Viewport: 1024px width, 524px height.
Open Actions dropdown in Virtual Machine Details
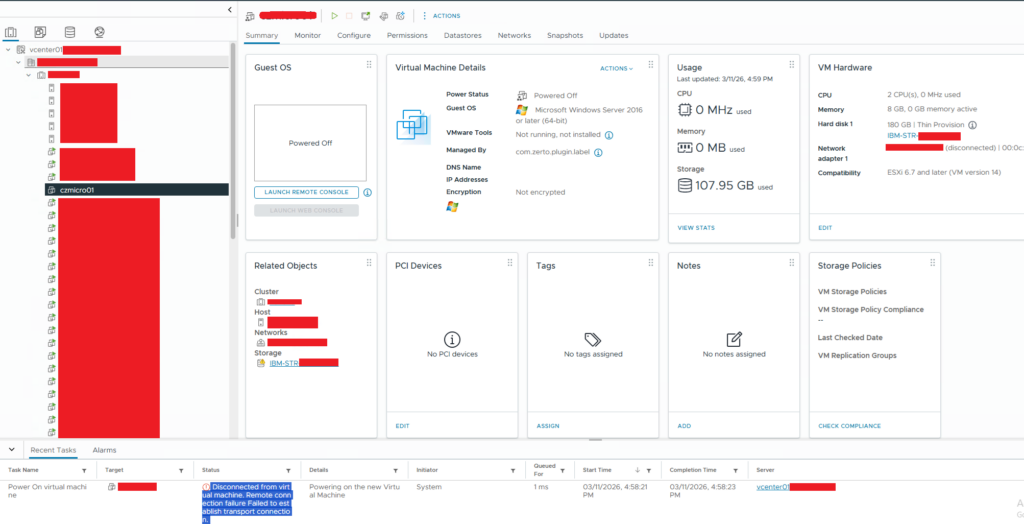(x=616, y=68)
